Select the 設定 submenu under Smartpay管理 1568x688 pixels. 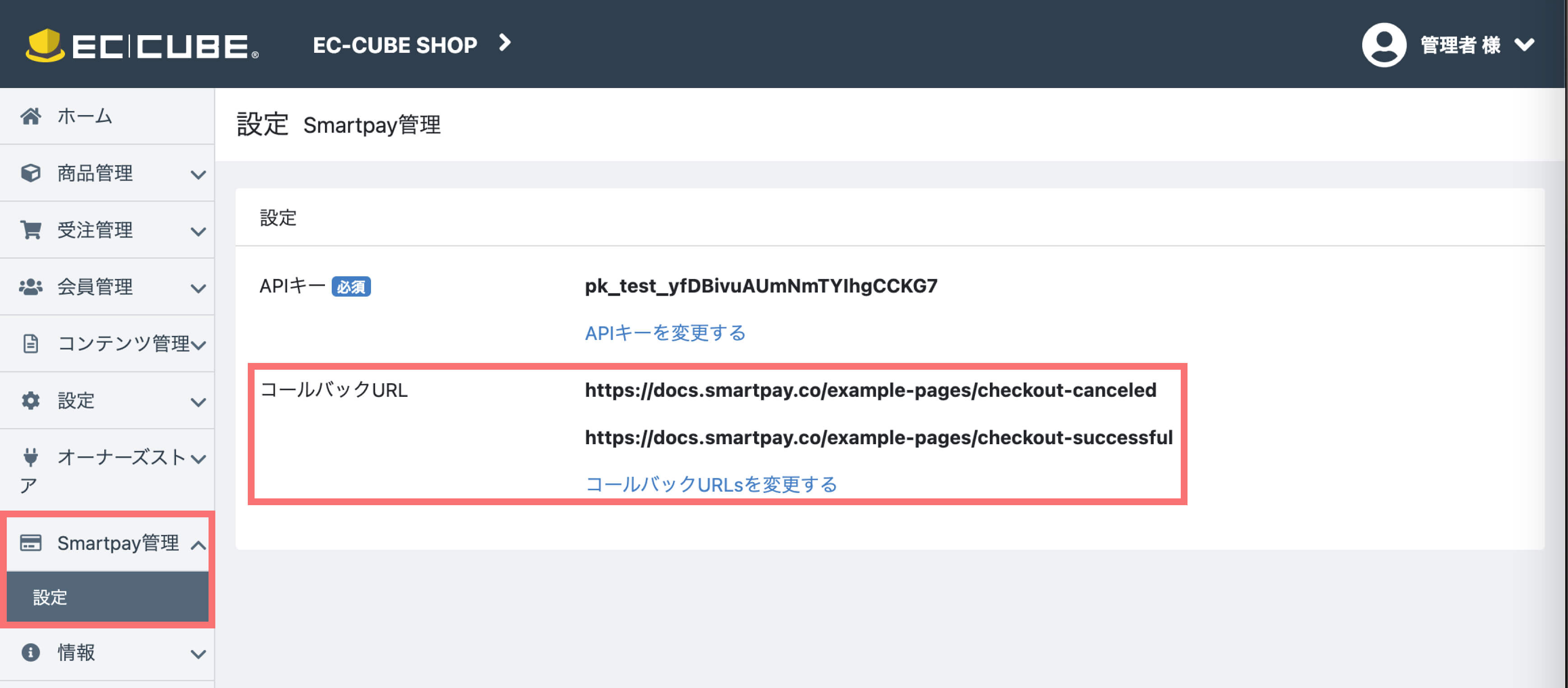click(x=50, y=597)
